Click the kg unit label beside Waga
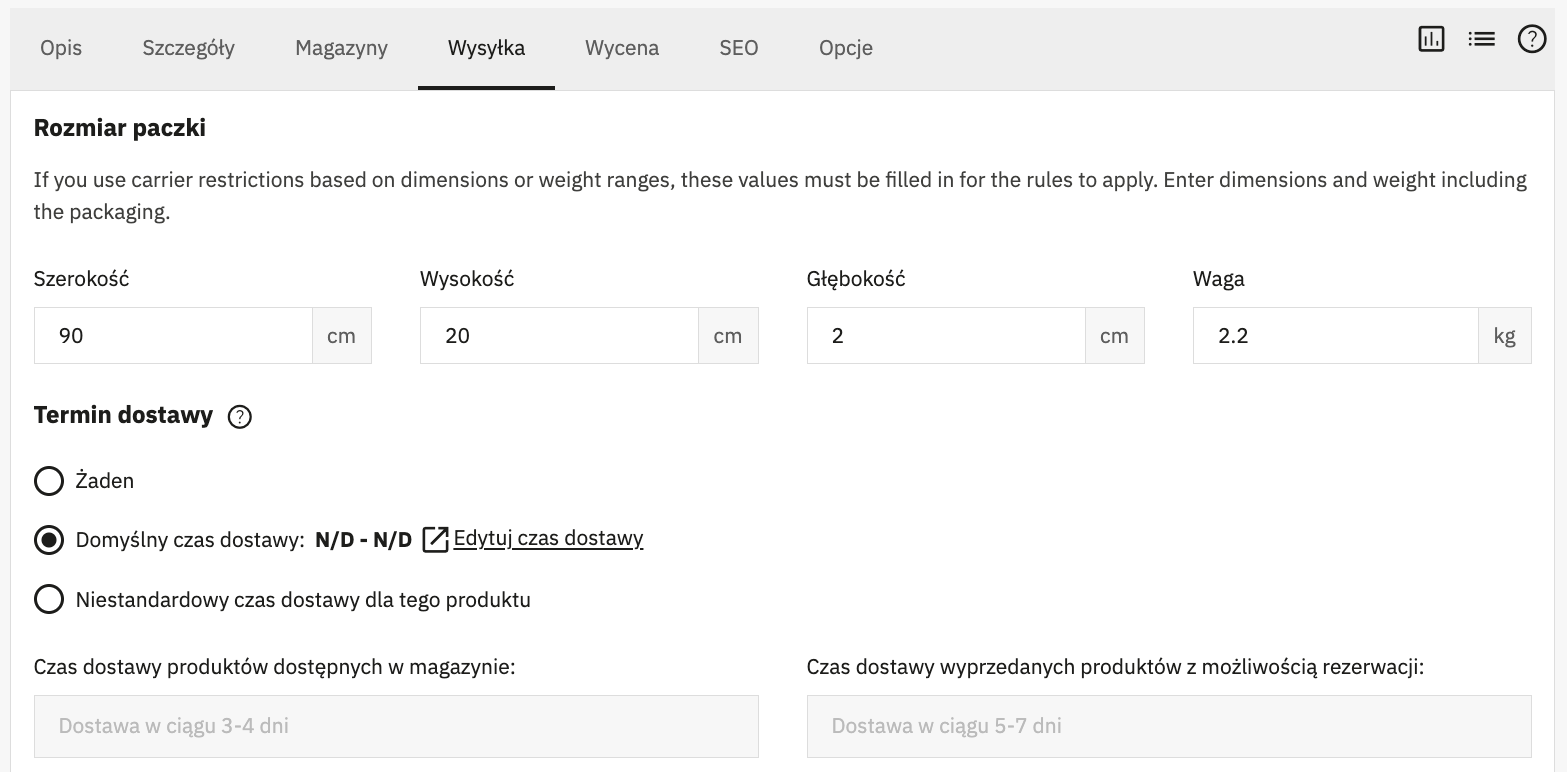Screen dimensions: 1567x772 coord(1505,336)
